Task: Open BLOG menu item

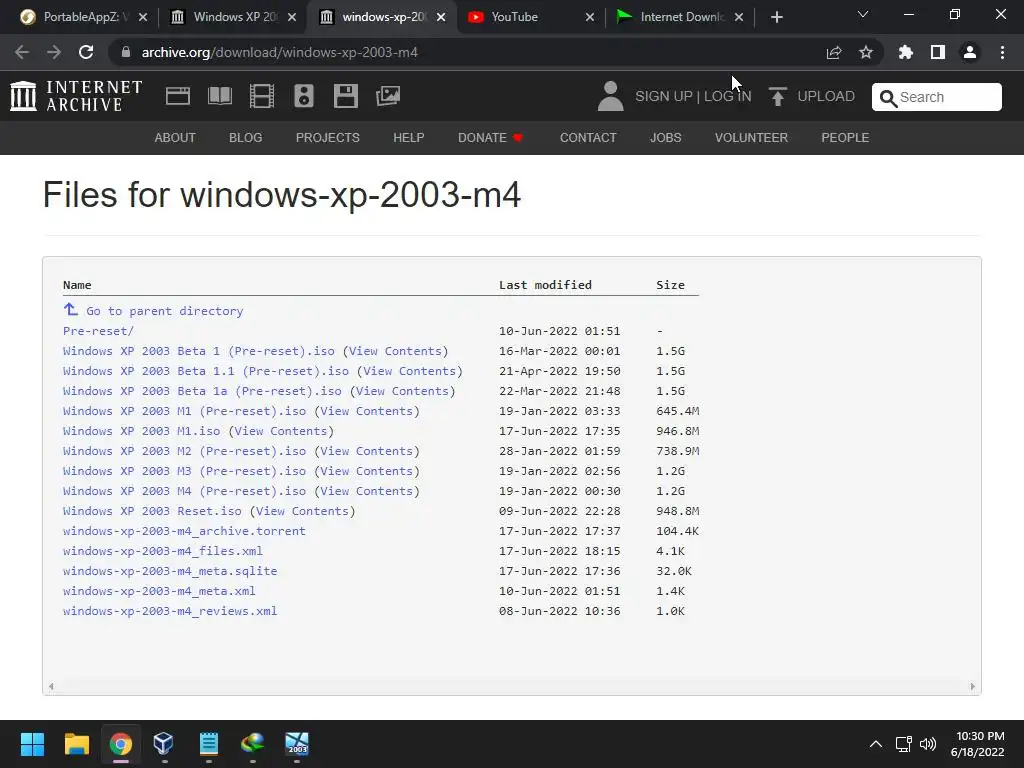Action: point(246,138)
